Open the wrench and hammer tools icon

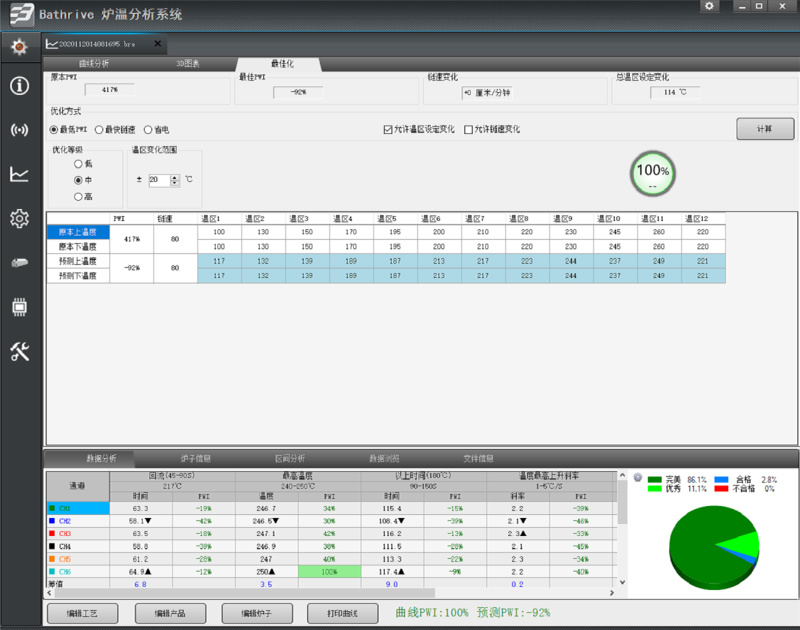19,350
